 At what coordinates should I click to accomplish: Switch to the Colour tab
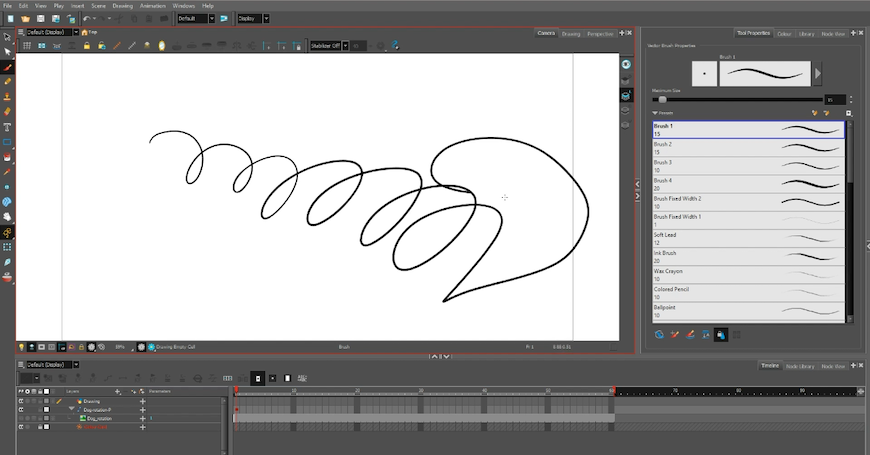[784, 34]
